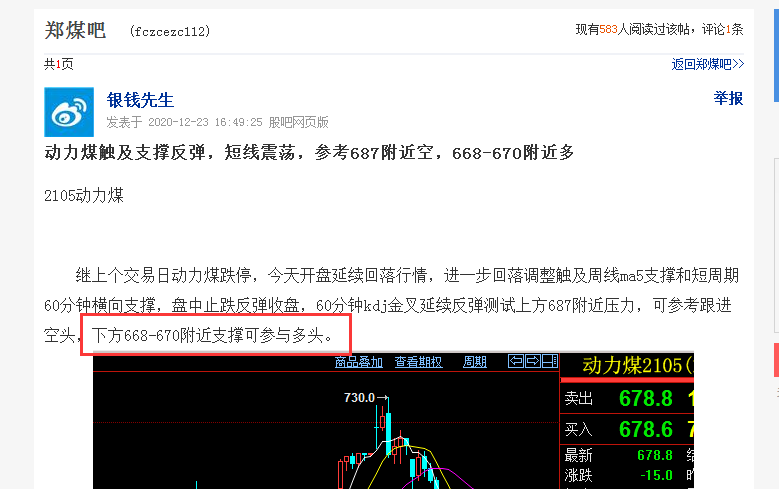Click the 举报 report link
This screenshot has width=779, height=489.
tap(728, 98)
